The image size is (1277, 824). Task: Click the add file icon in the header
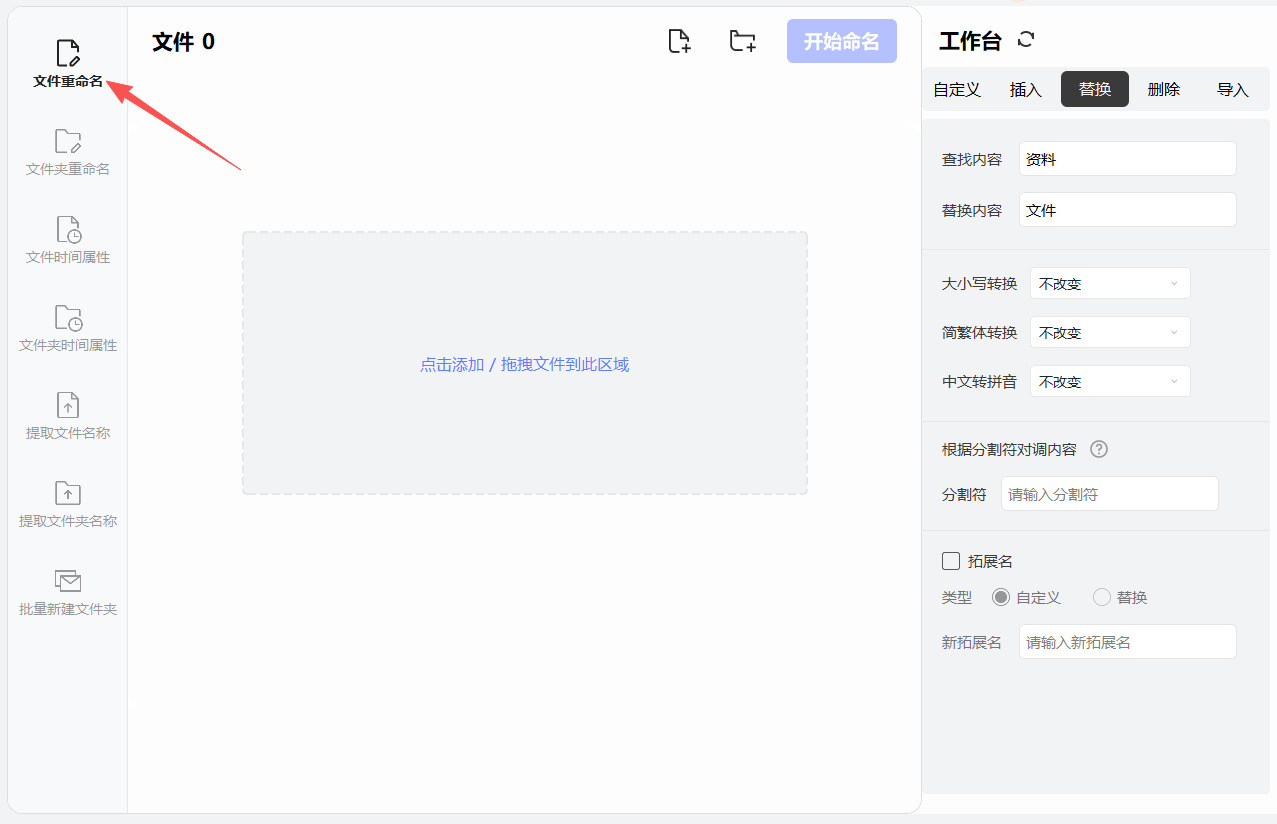(679, 41)
